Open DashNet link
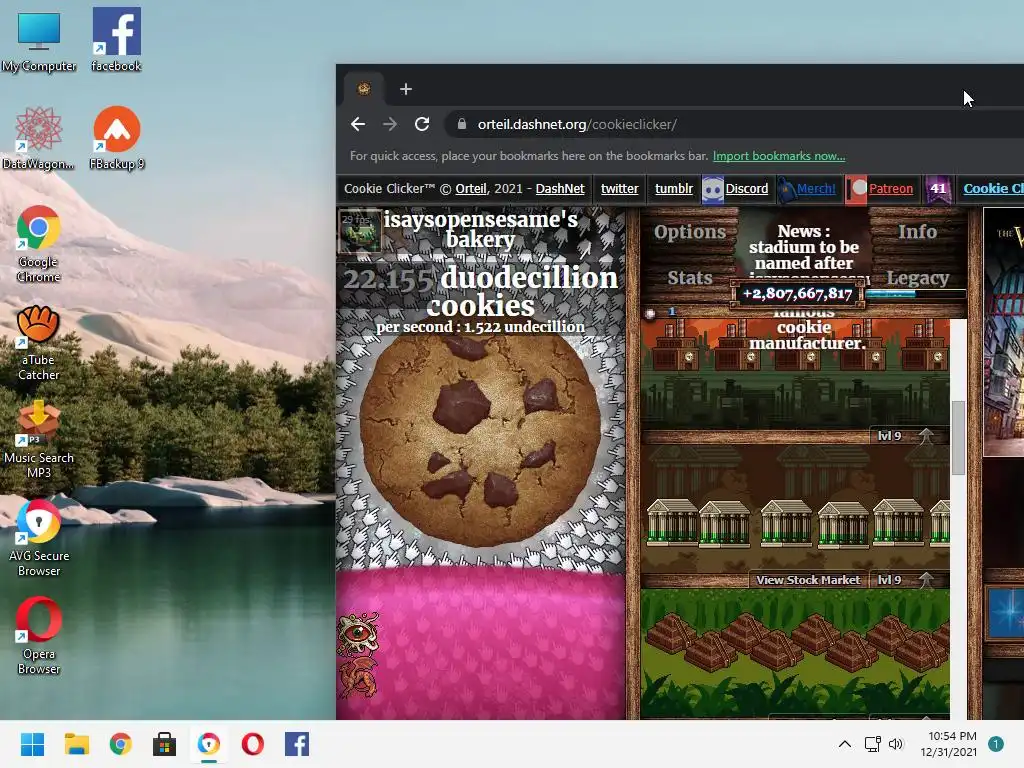The width and height of the screenshot is (1024, 768). pos(560,189)
